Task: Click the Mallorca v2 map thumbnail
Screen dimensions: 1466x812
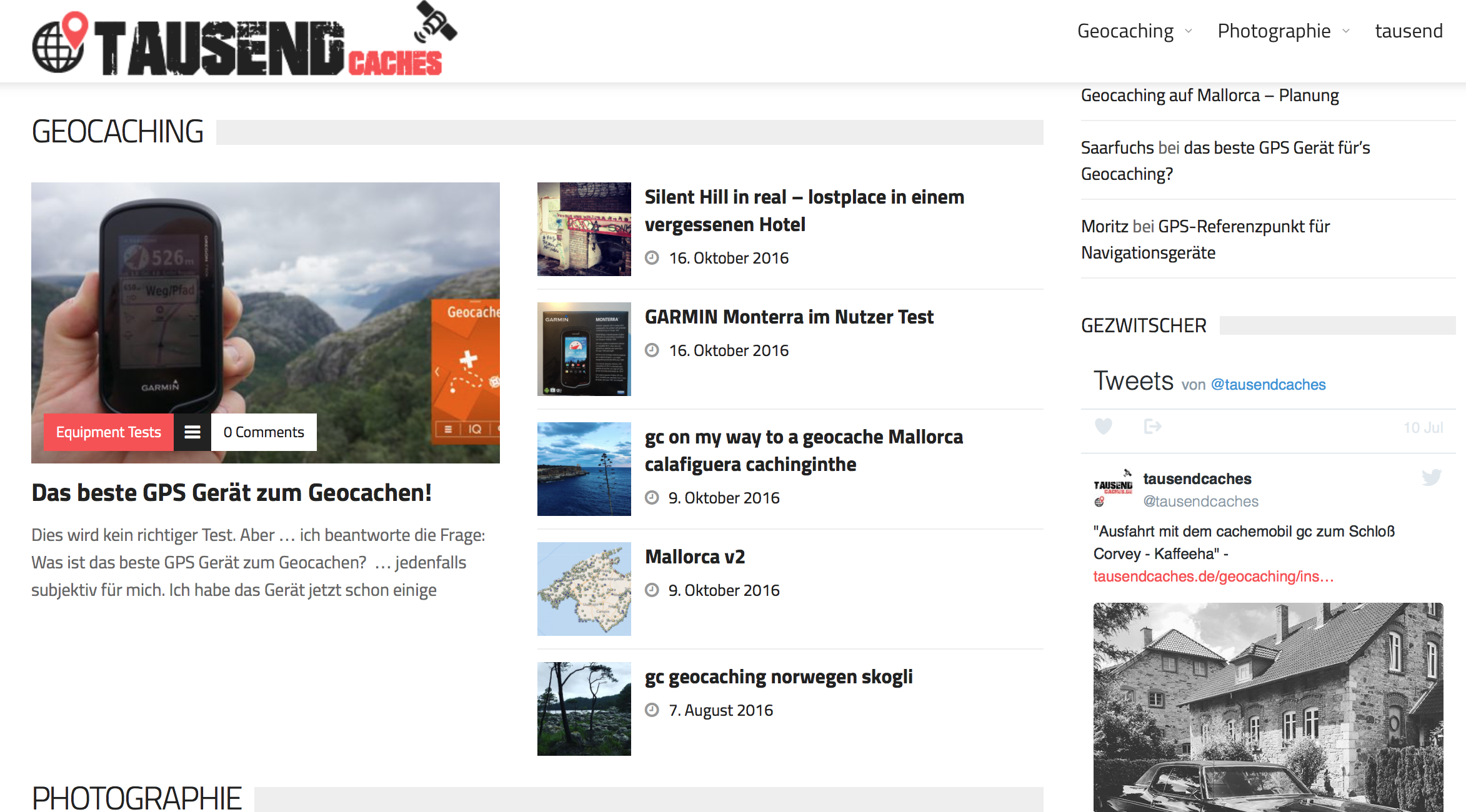Action: click(584, 589)
